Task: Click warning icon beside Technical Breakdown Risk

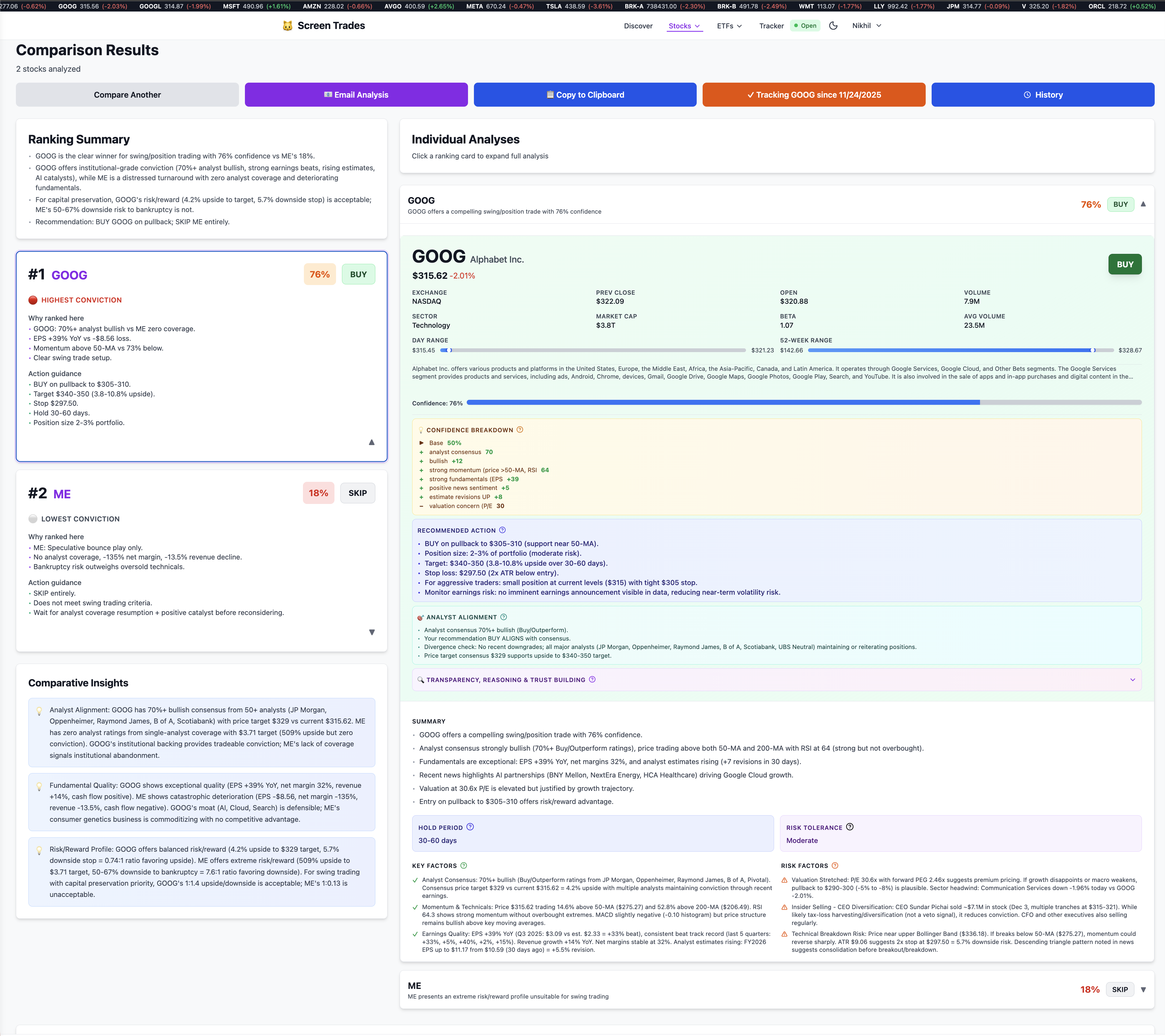Action: (785, 934)
